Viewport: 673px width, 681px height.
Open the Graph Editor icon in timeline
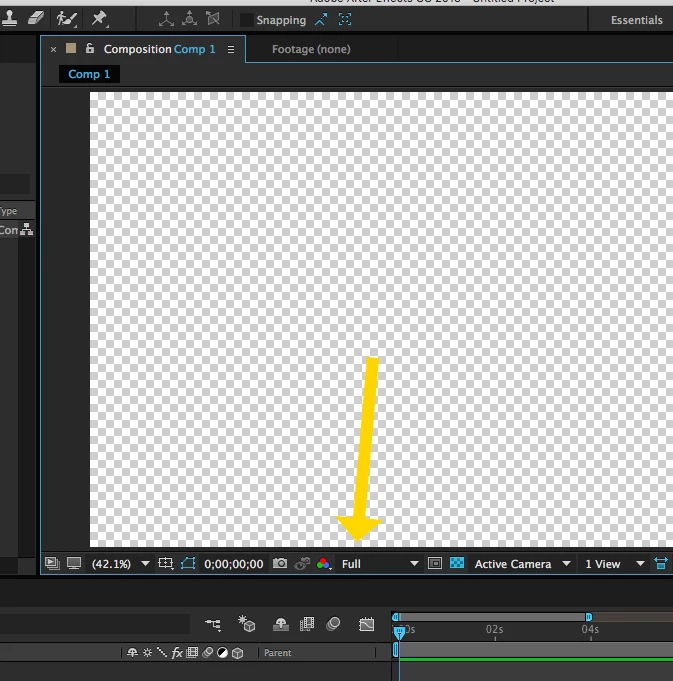pyautogui.click(x=366, y=624)
